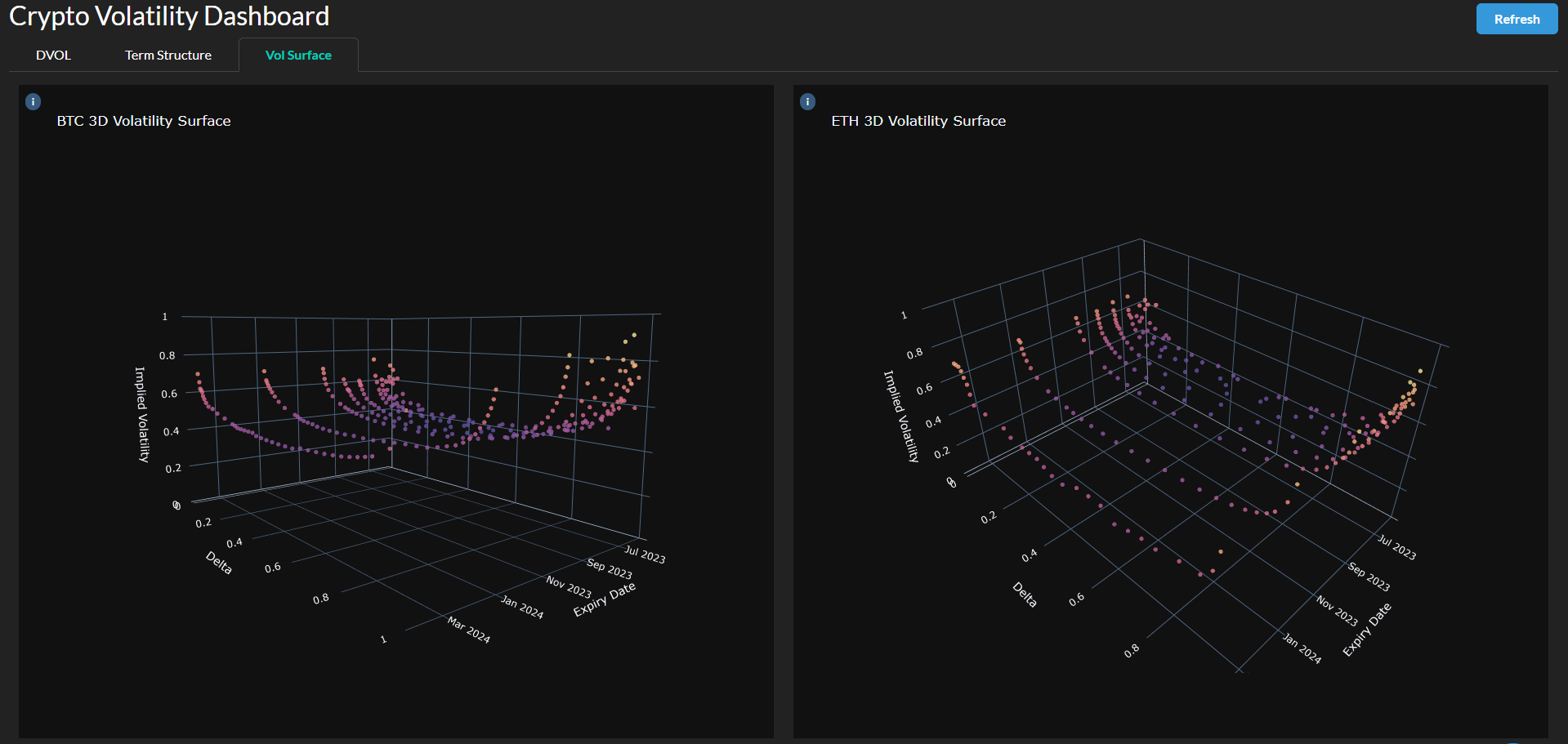
Task: Click the Crypto Volatility Dashboard heading
Action: pyautogui.click(x=169, y=16)
